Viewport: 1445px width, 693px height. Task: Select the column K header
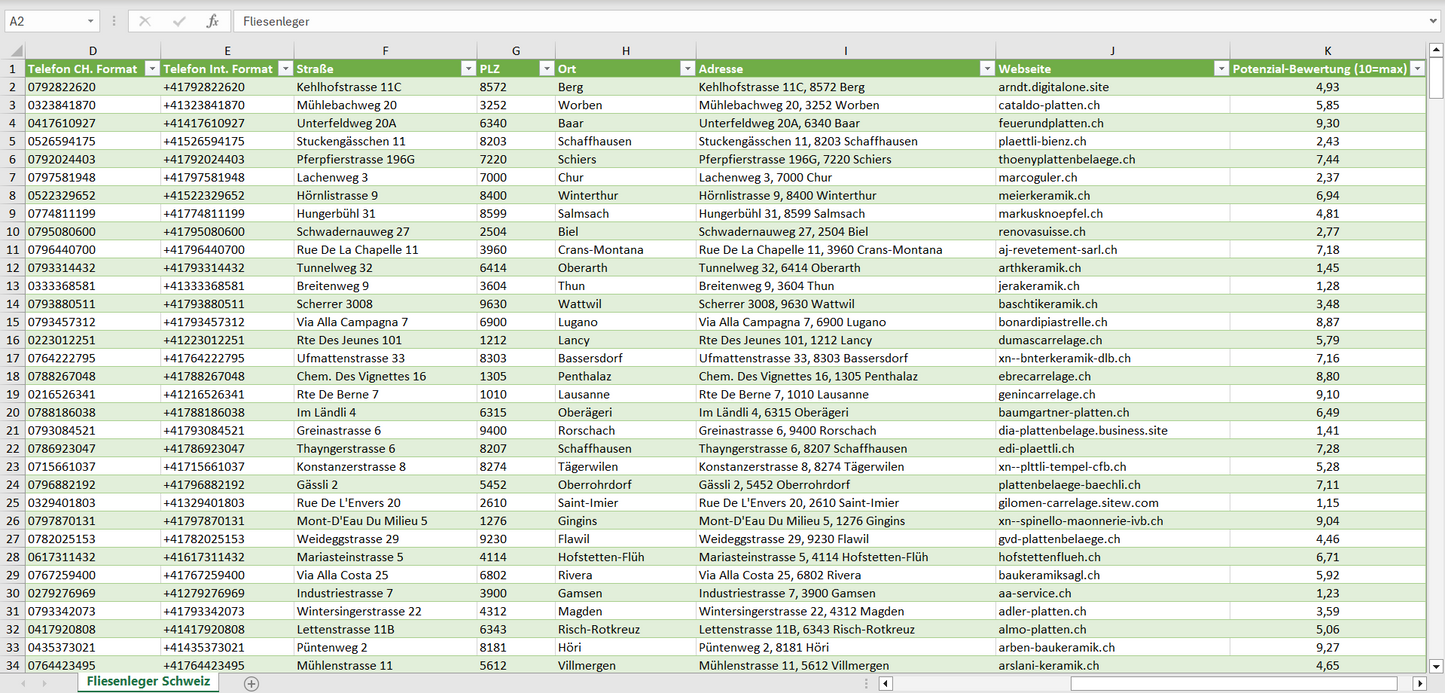click(1327, 51)
